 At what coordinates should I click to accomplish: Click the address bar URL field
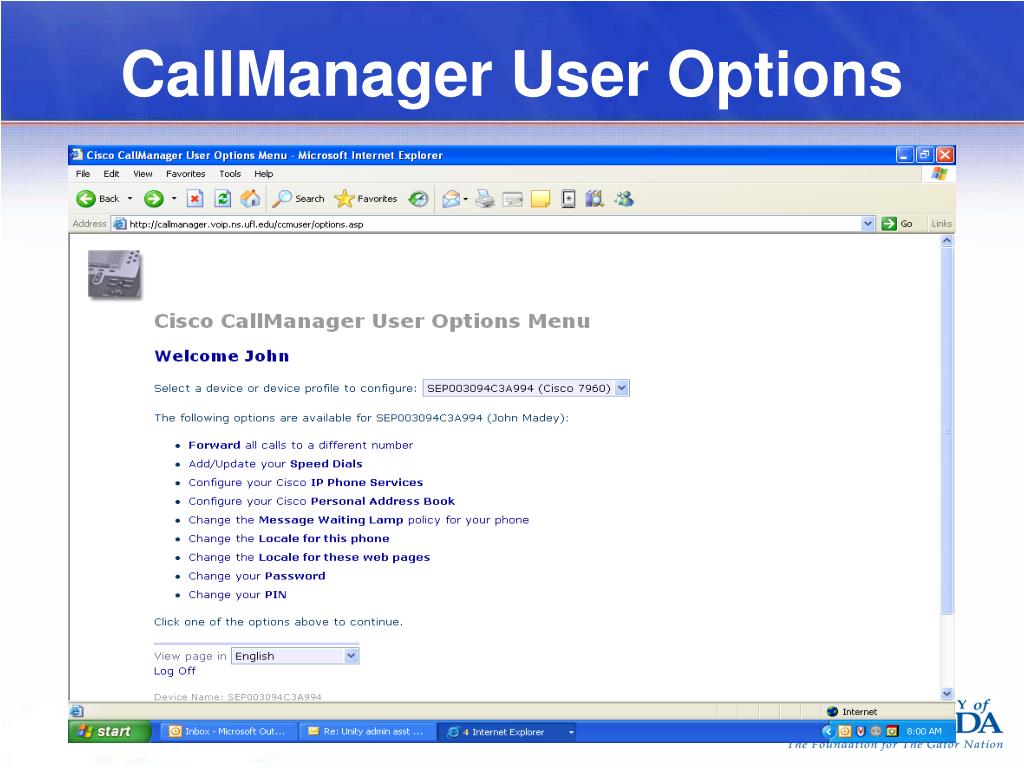[x=494, y=224]
